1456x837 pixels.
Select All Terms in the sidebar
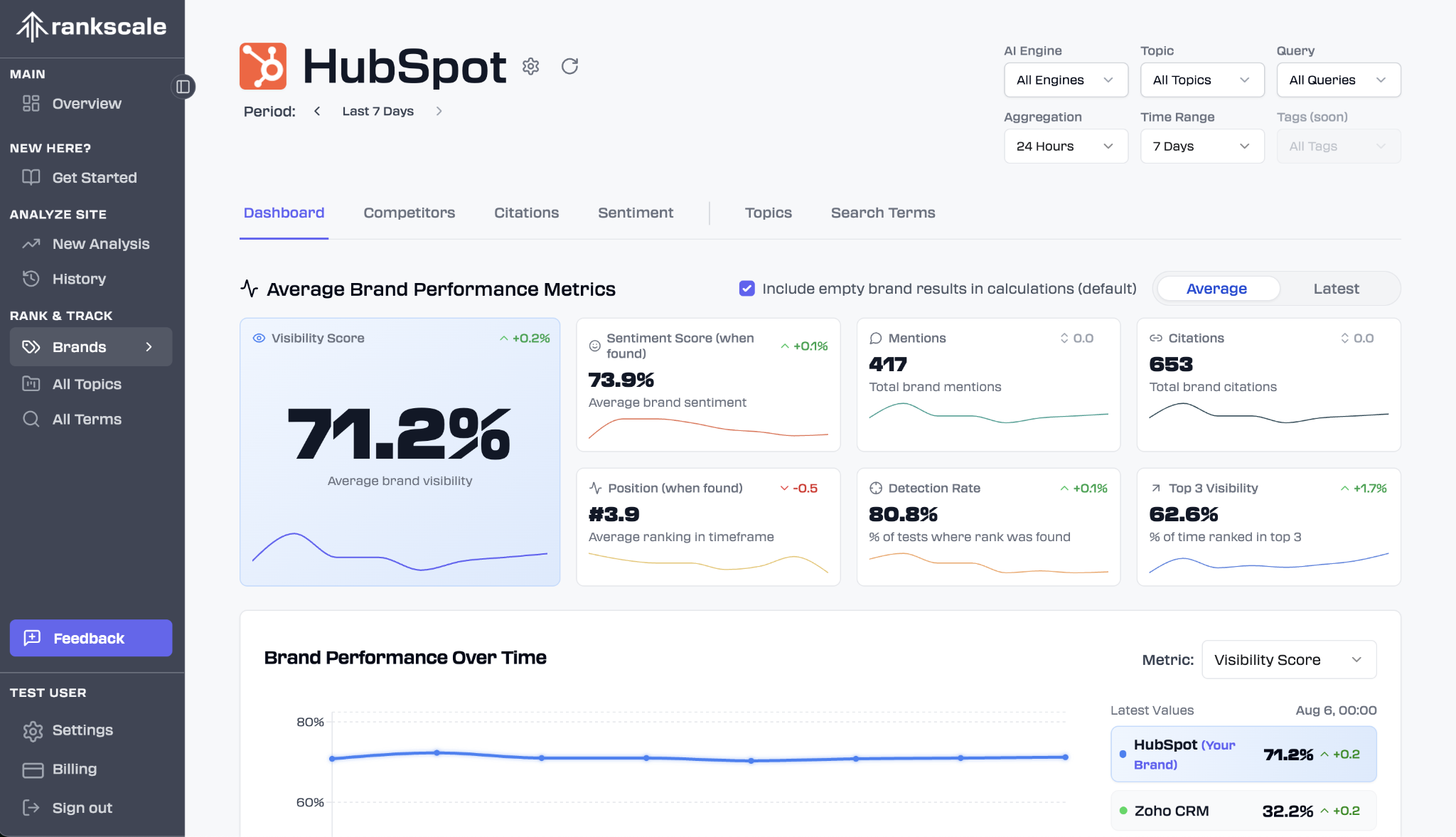tap(87, 419)
